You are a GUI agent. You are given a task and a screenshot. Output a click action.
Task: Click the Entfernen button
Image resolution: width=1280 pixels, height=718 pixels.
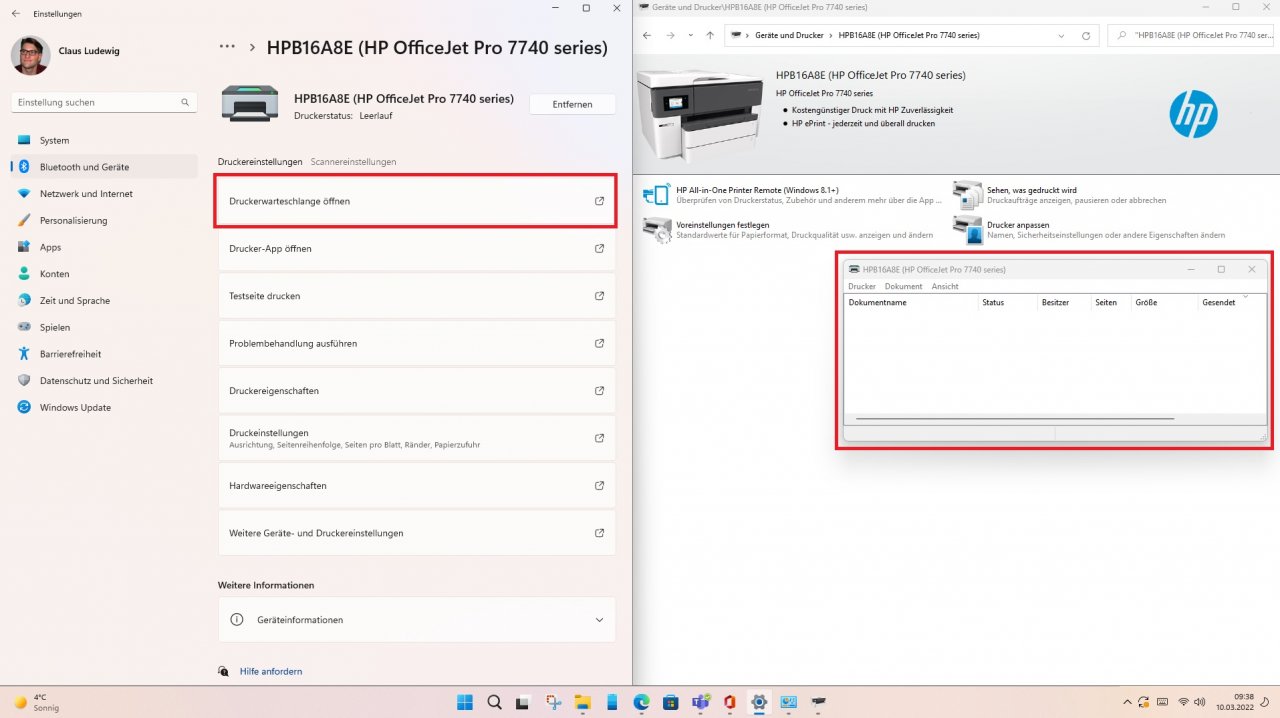(x=572, y=104)
